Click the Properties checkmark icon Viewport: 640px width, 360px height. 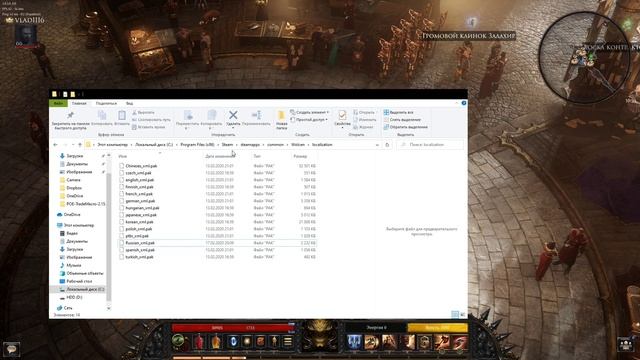[342, 115]
